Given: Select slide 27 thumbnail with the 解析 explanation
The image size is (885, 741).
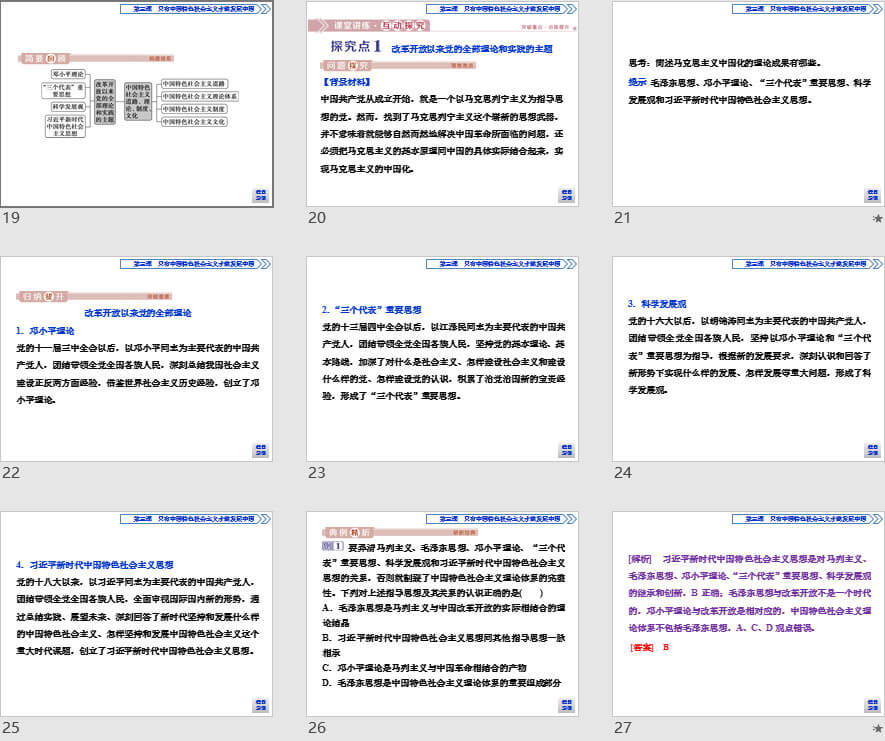Looking at the screenshot, I should pyautogui.click(x=748, y=614).
